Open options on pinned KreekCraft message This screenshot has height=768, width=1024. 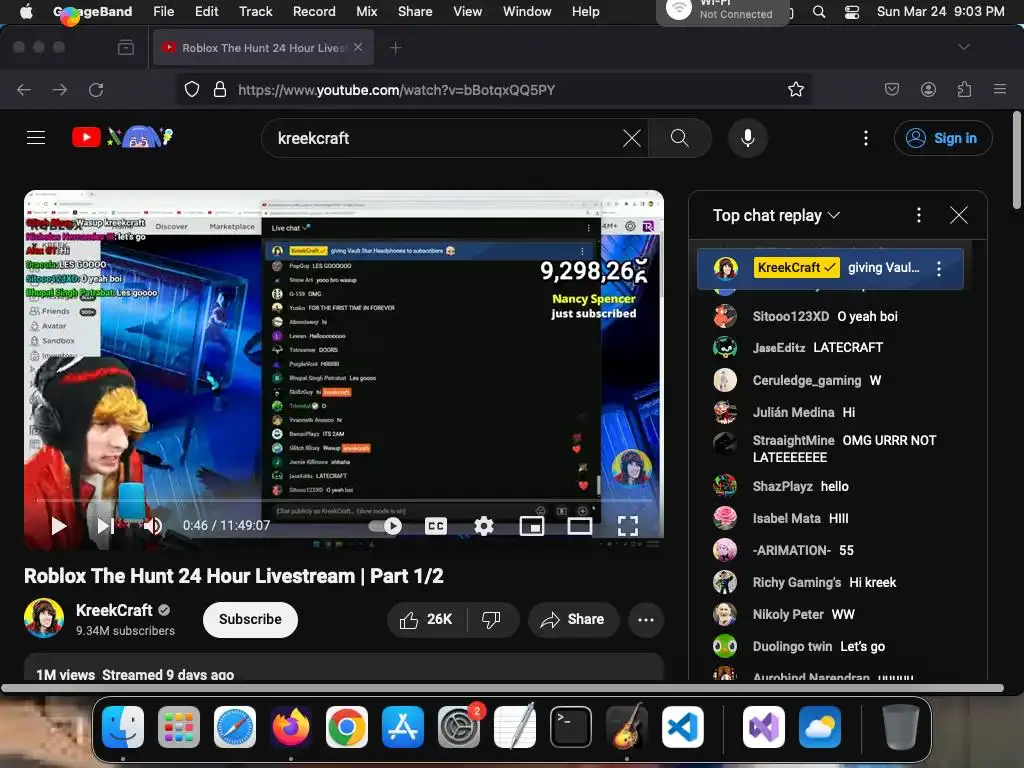click(x=939, y=268)
